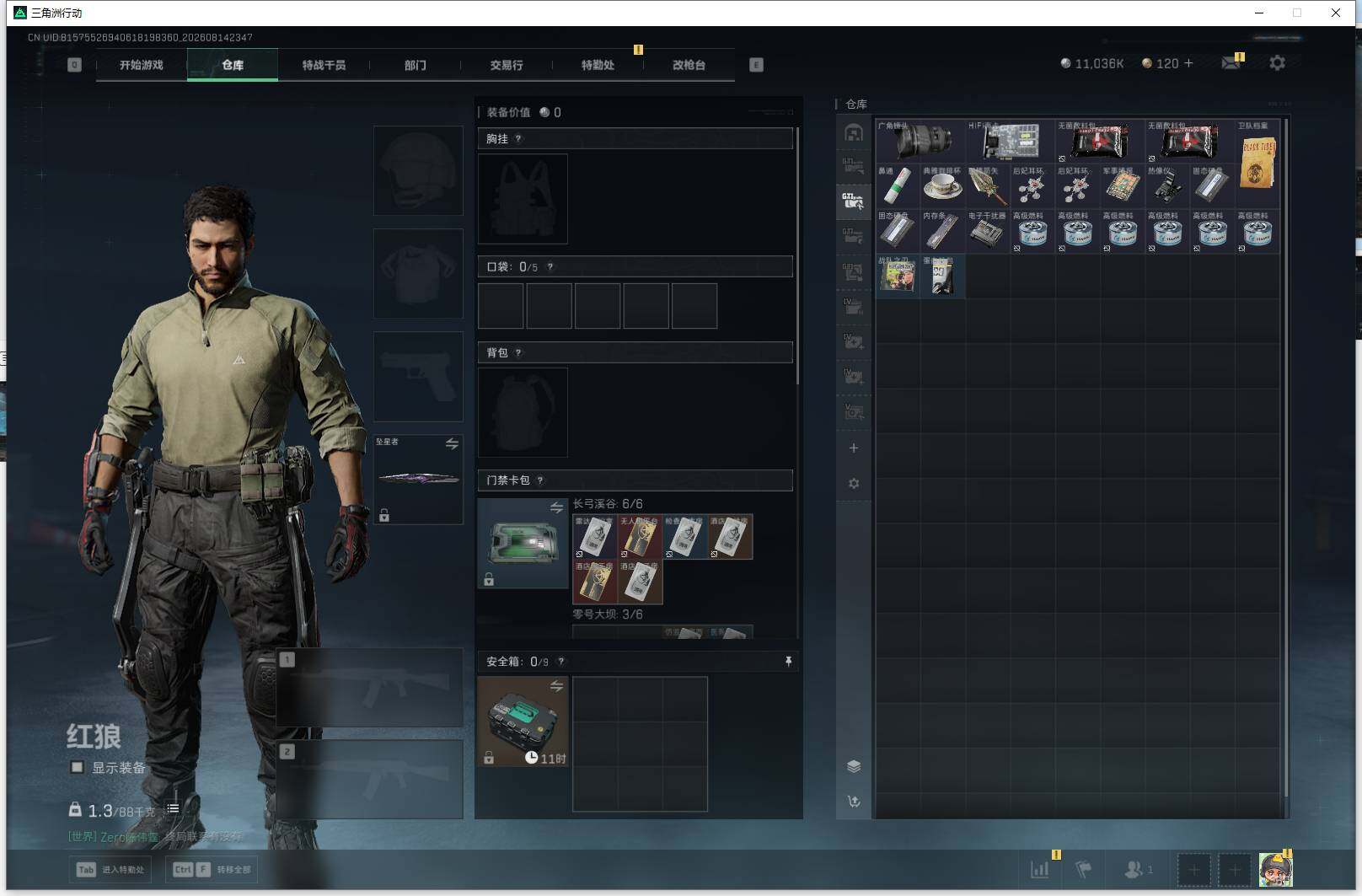Show help for 胸挂 question mark
Screen dimensions: 1362x896
click(x=518, y=139)
